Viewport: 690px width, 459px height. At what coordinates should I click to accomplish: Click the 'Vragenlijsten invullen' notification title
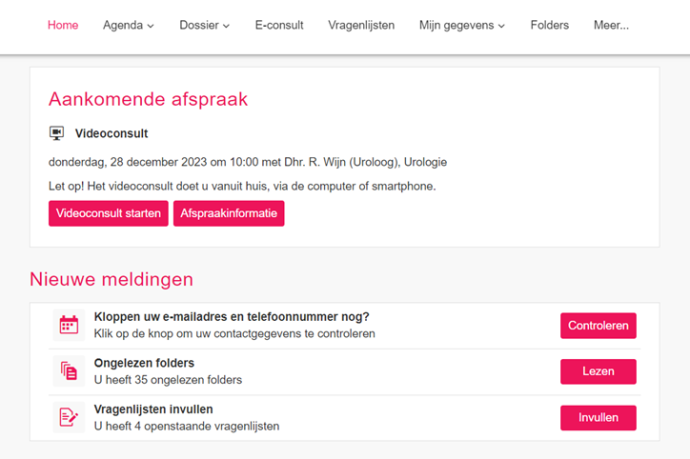pyautogui.click(x=153, y=409)
